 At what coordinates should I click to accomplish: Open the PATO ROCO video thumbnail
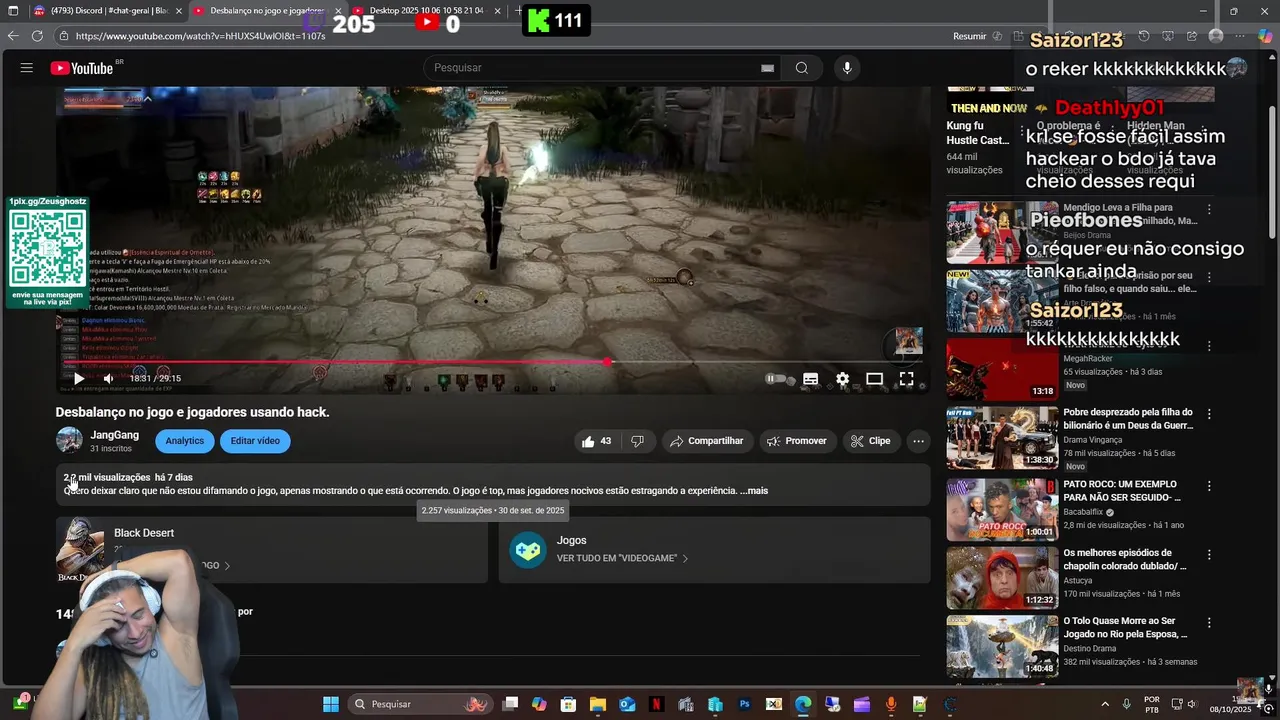1002,509
